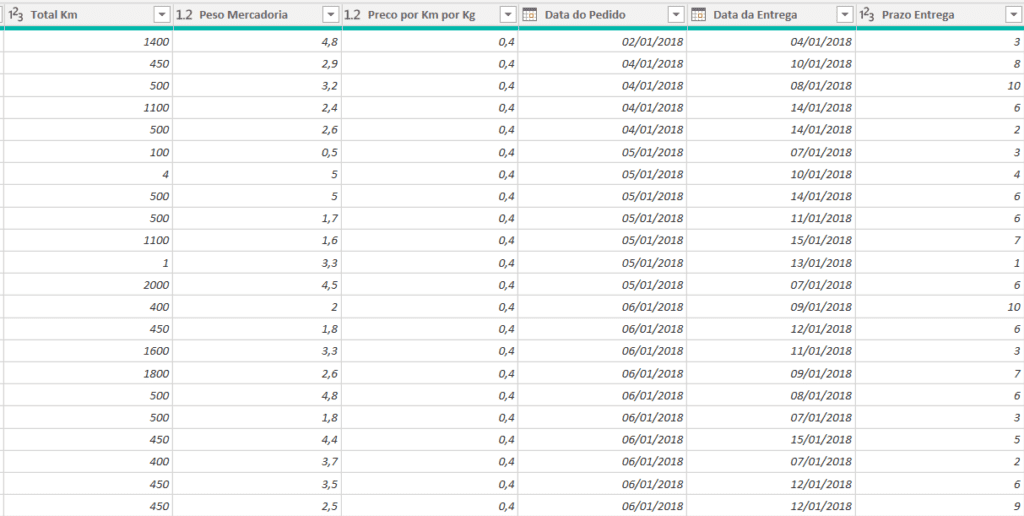Select the Total Km column header

point(88,15)
